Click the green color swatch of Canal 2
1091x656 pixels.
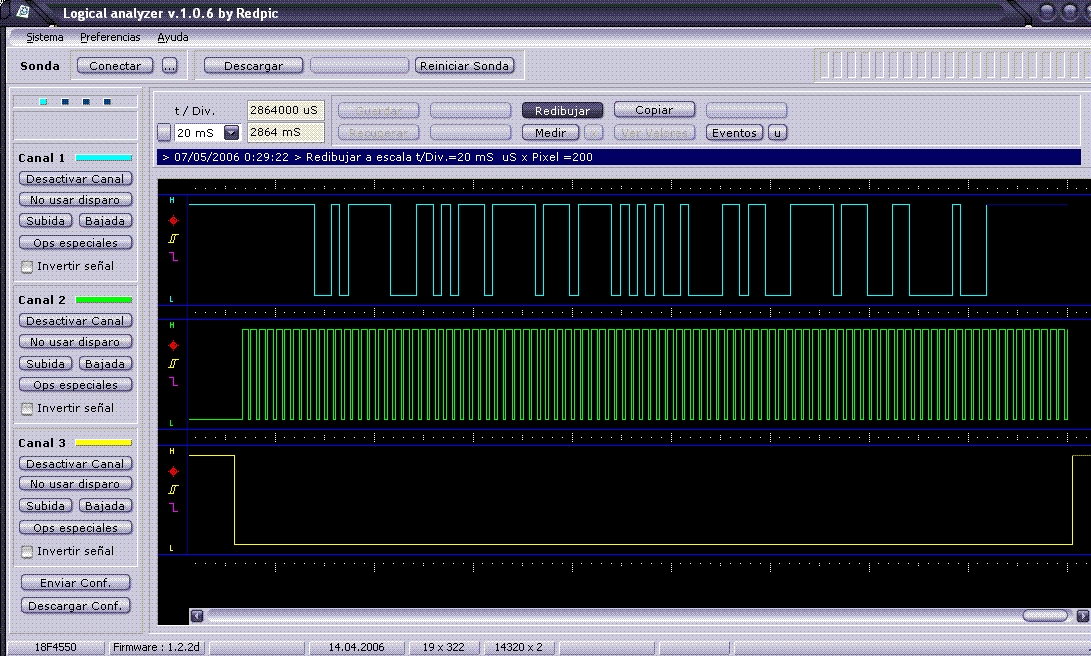[x=104, y=300]
